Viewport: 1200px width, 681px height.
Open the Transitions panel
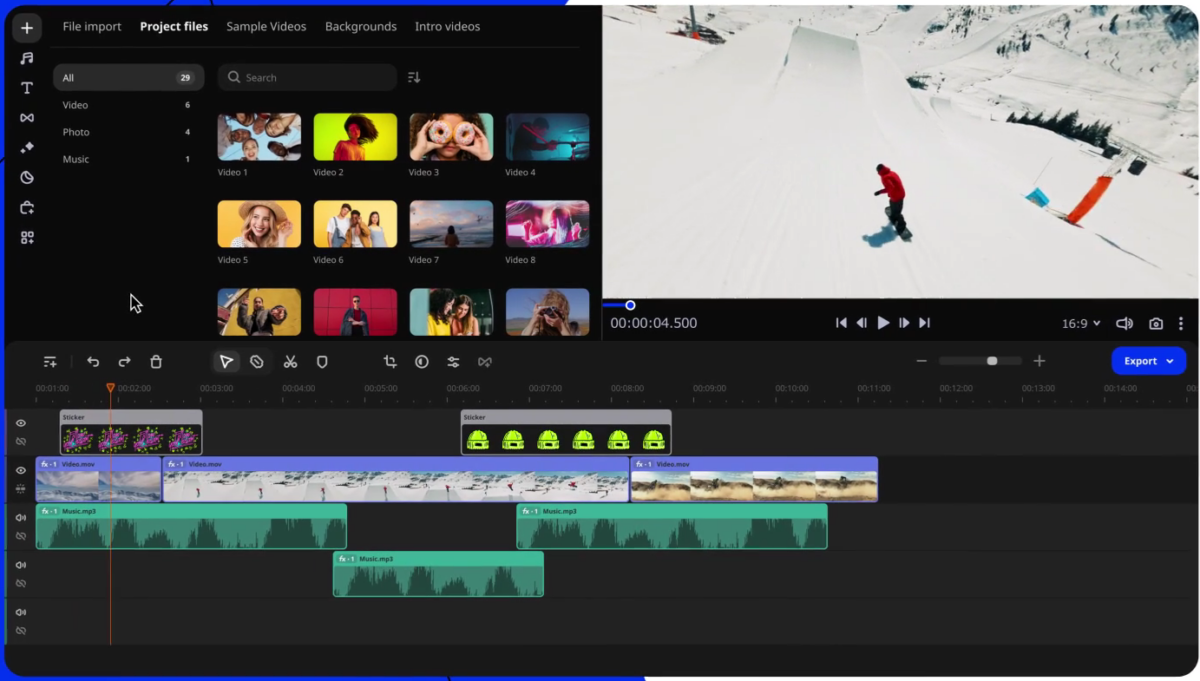click(26, 117)
